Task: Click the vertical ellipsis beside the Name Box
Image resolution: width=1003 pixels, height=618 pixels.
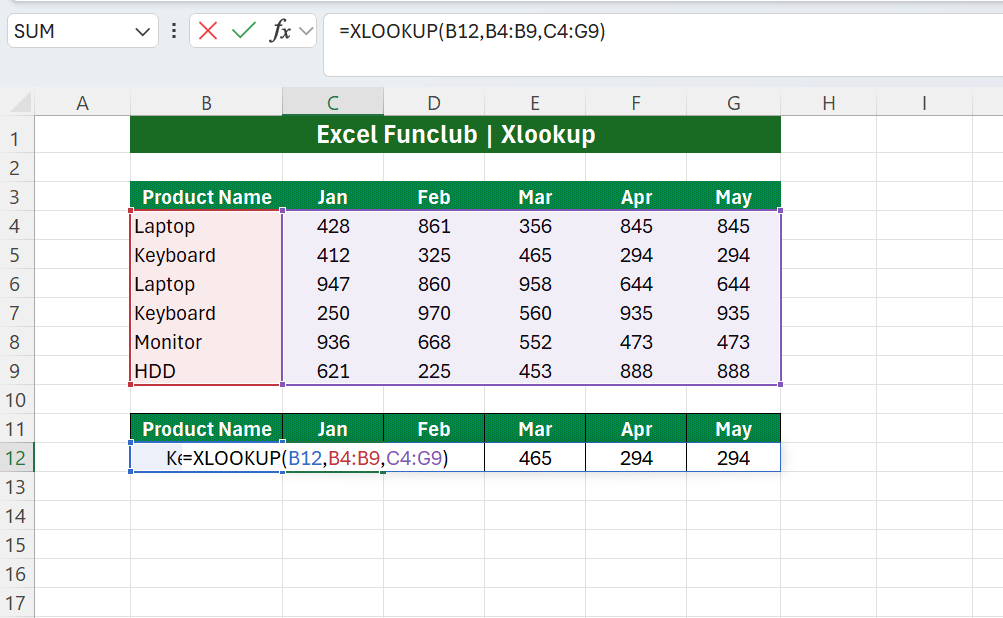Action: click(x=172, y=31)
